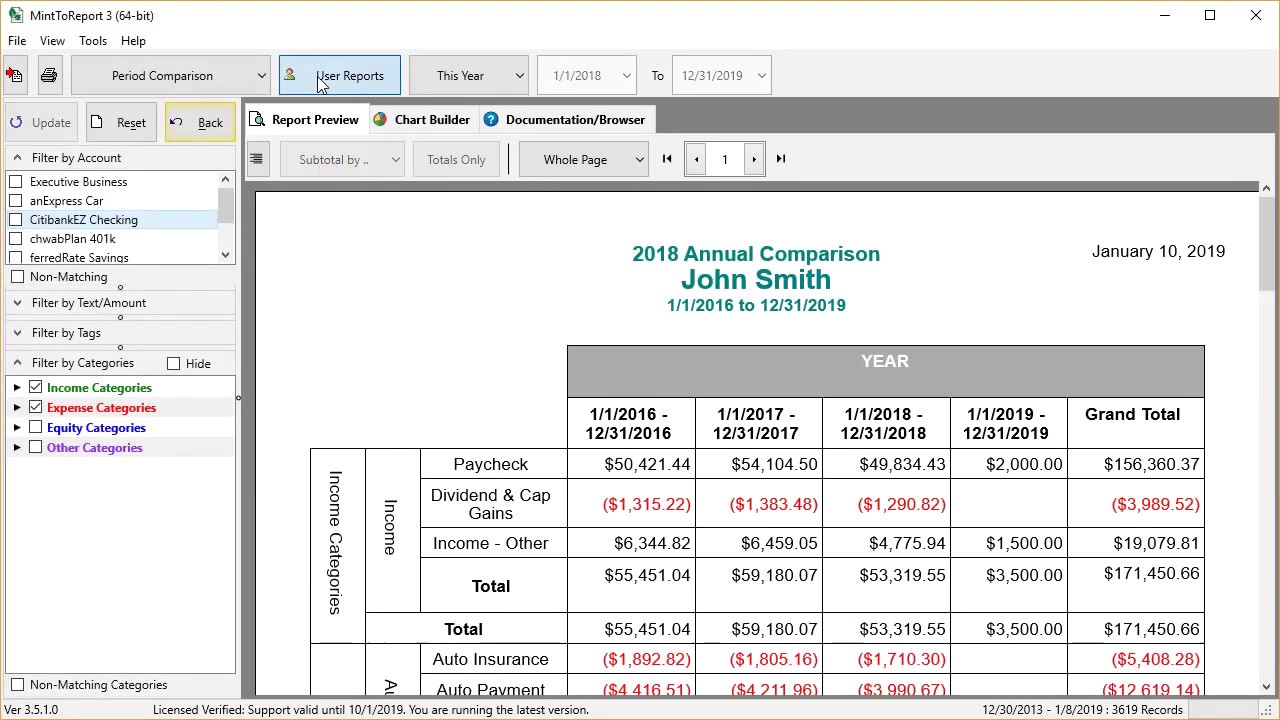Click the $156,360.37 Paycheck grand total
The width and height of the screenshot is (1280, 720).
point(1151,464)
